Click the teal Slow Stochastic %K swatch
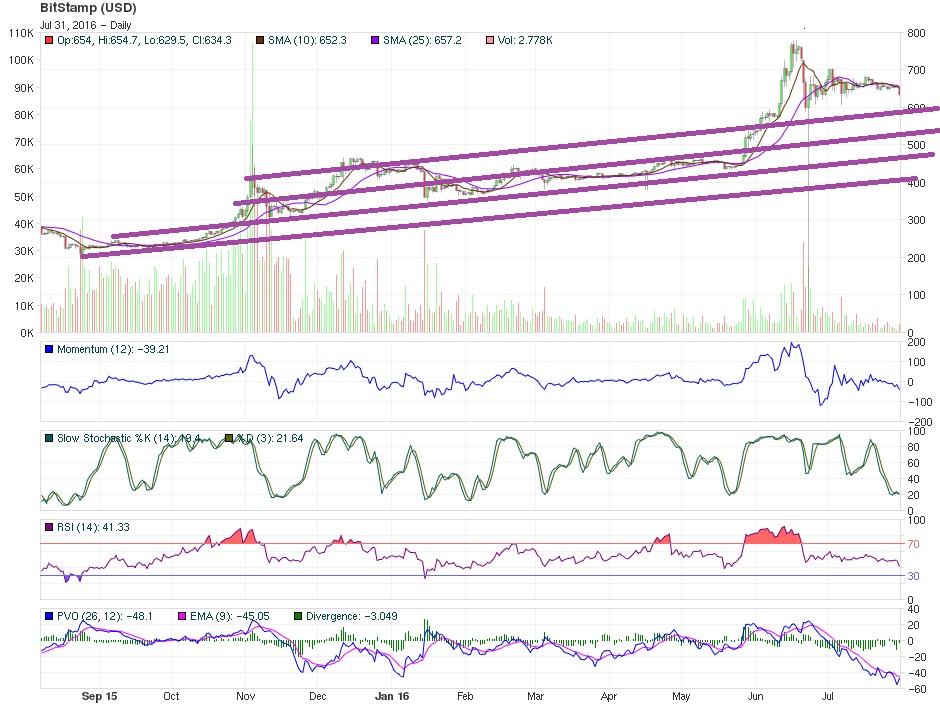940x704 pixels. pos(48,438)
